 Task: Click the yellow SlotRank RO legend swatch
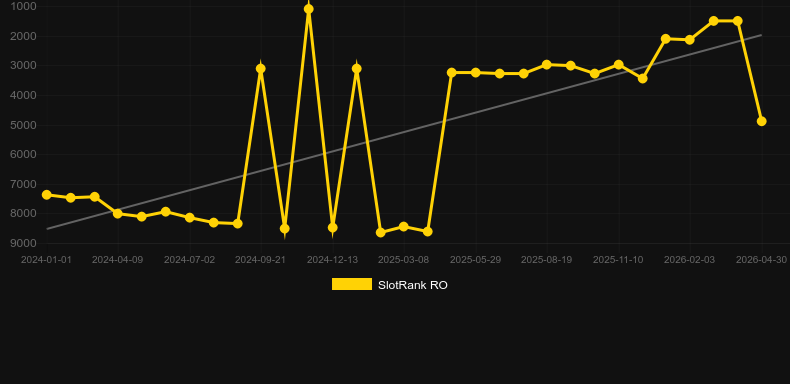(x=352, y=284)
